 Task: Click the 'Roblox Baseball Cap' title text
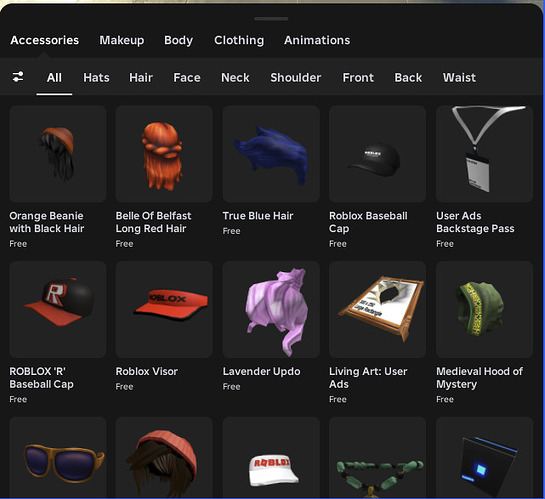368,222
